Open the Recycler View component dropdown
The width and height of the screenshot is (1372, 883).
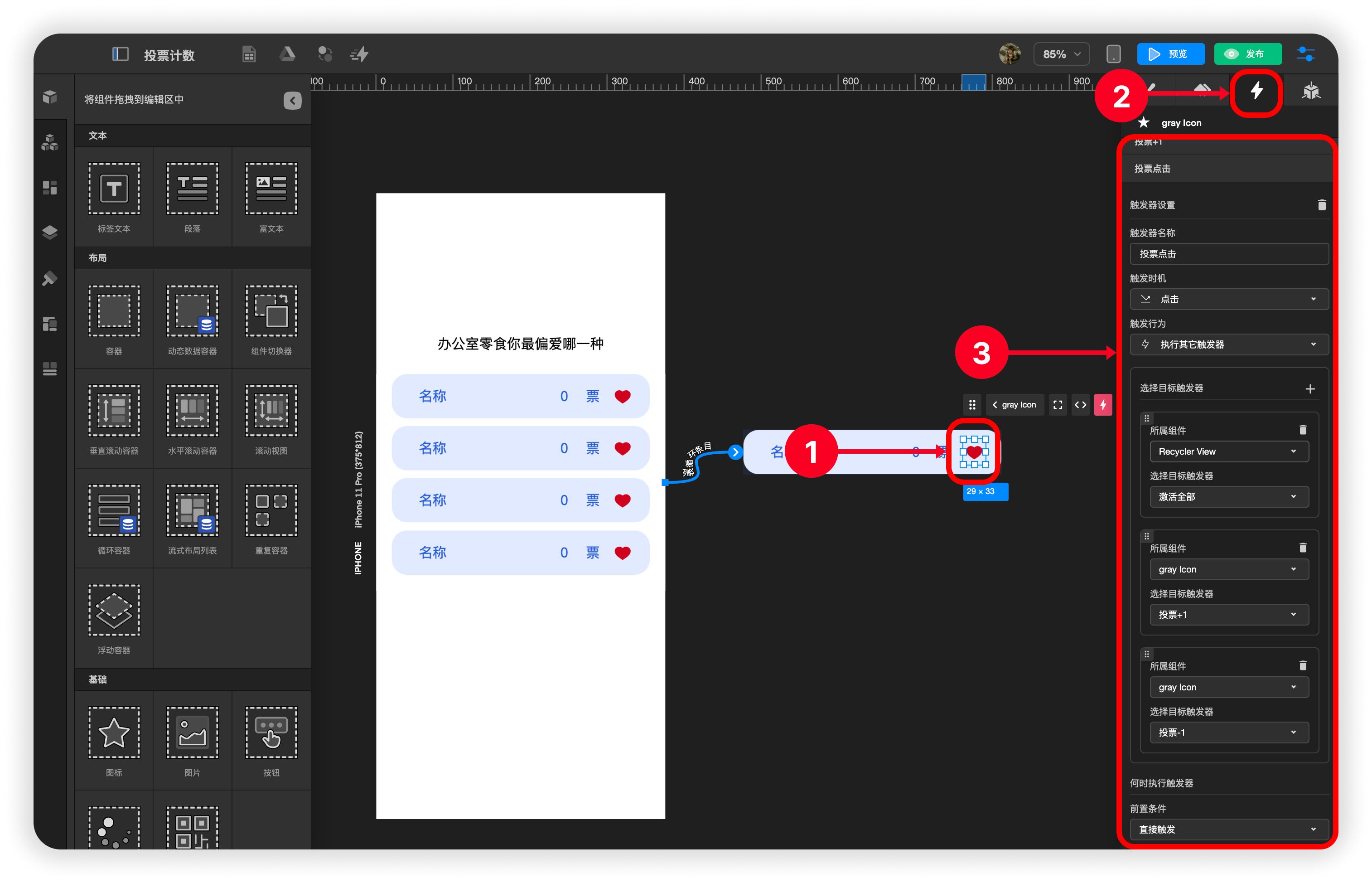click(x=1229, y=451)
